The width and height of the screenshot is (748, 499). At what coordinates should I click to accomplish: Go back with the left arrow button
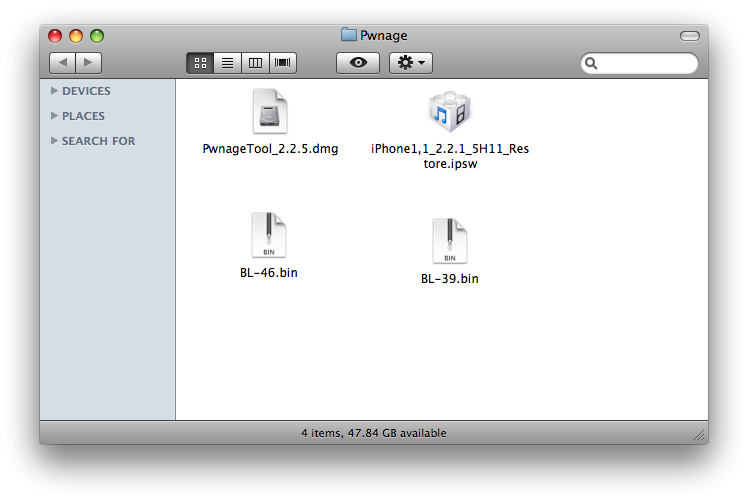pos(62,62)
